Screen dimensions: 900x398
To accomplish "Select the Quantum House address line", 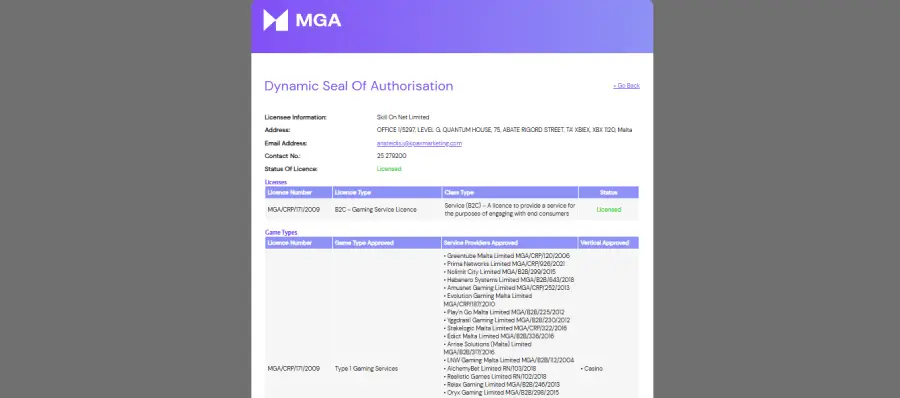I will [x=504, y=130].
